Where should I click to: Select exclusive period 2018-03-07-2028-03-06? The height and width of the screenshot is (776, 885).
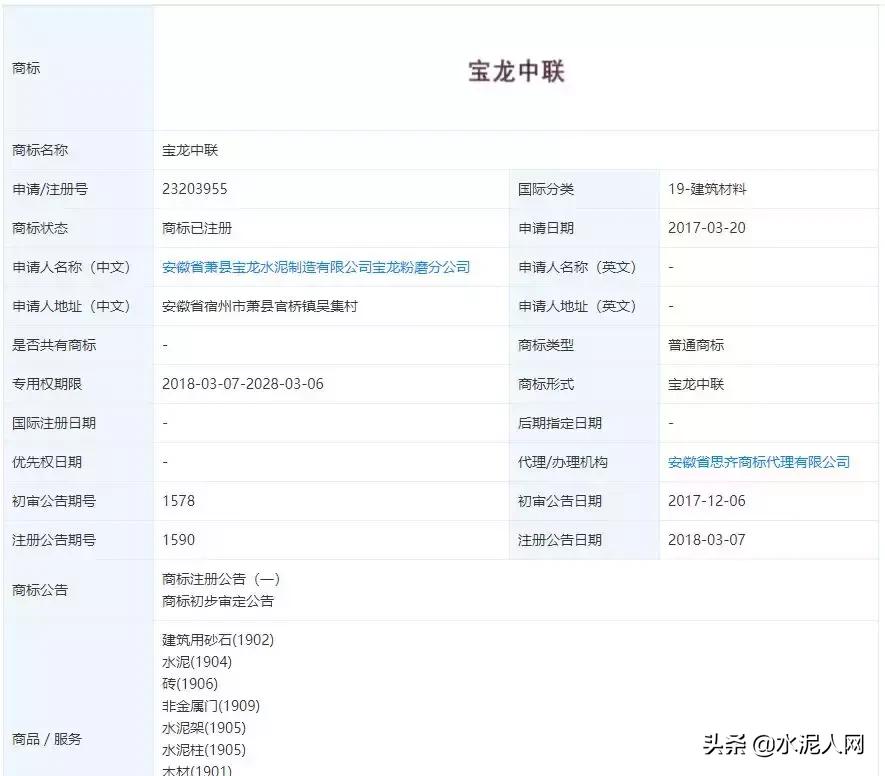(243, 384)
